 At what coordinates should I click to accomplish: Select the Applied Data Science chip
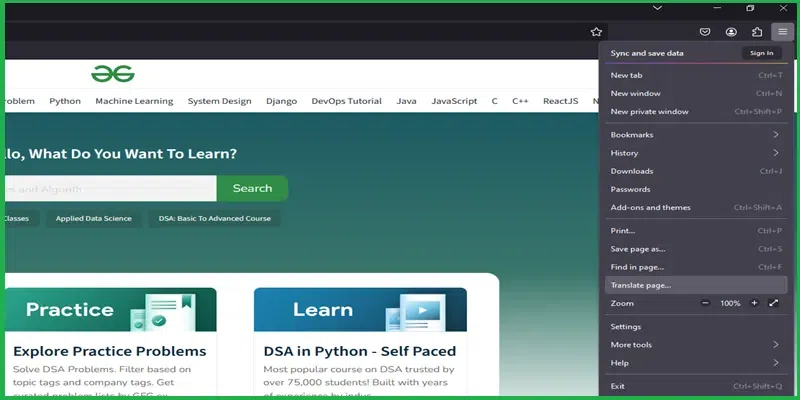point(94,218)
